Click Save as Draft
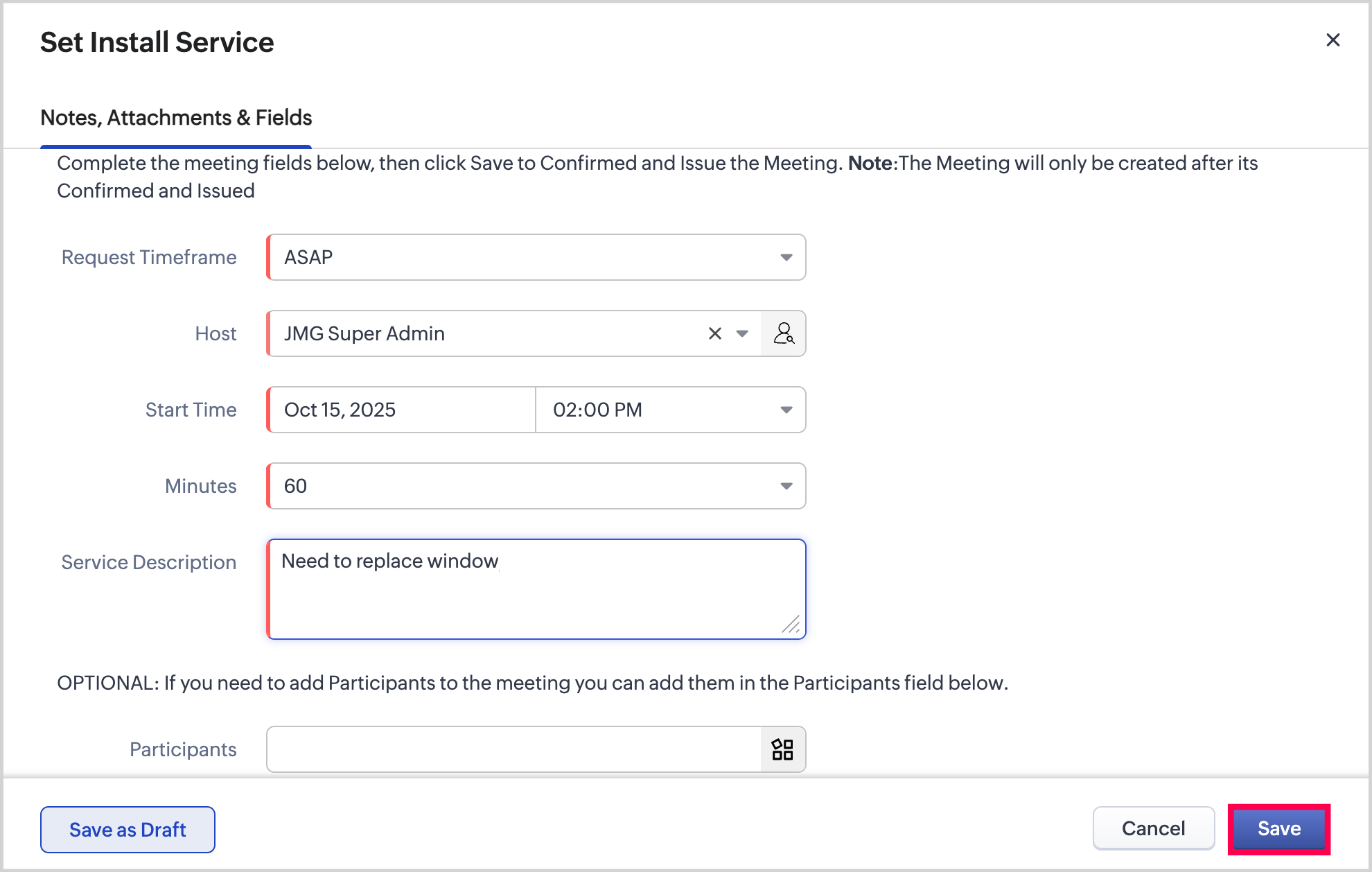Screen dimensions: 1372x872 pyautogui.click(x=127, y=830)
